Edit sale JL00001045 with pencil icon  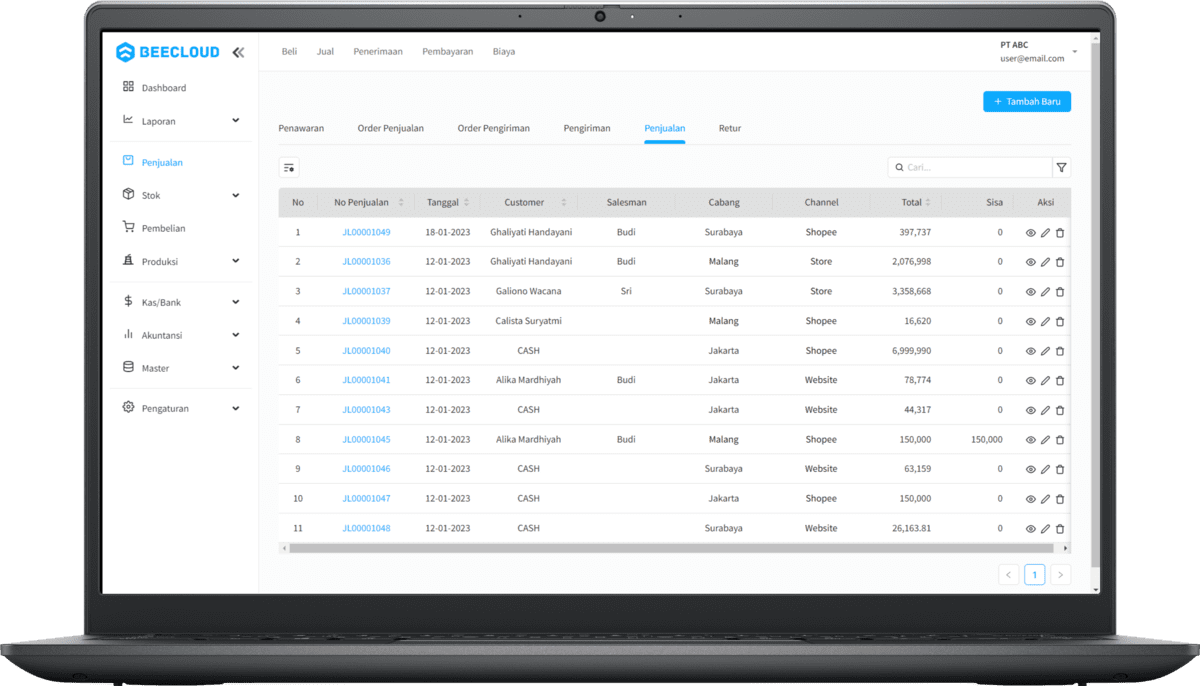pyautogui.click(x=1045, y=440)
